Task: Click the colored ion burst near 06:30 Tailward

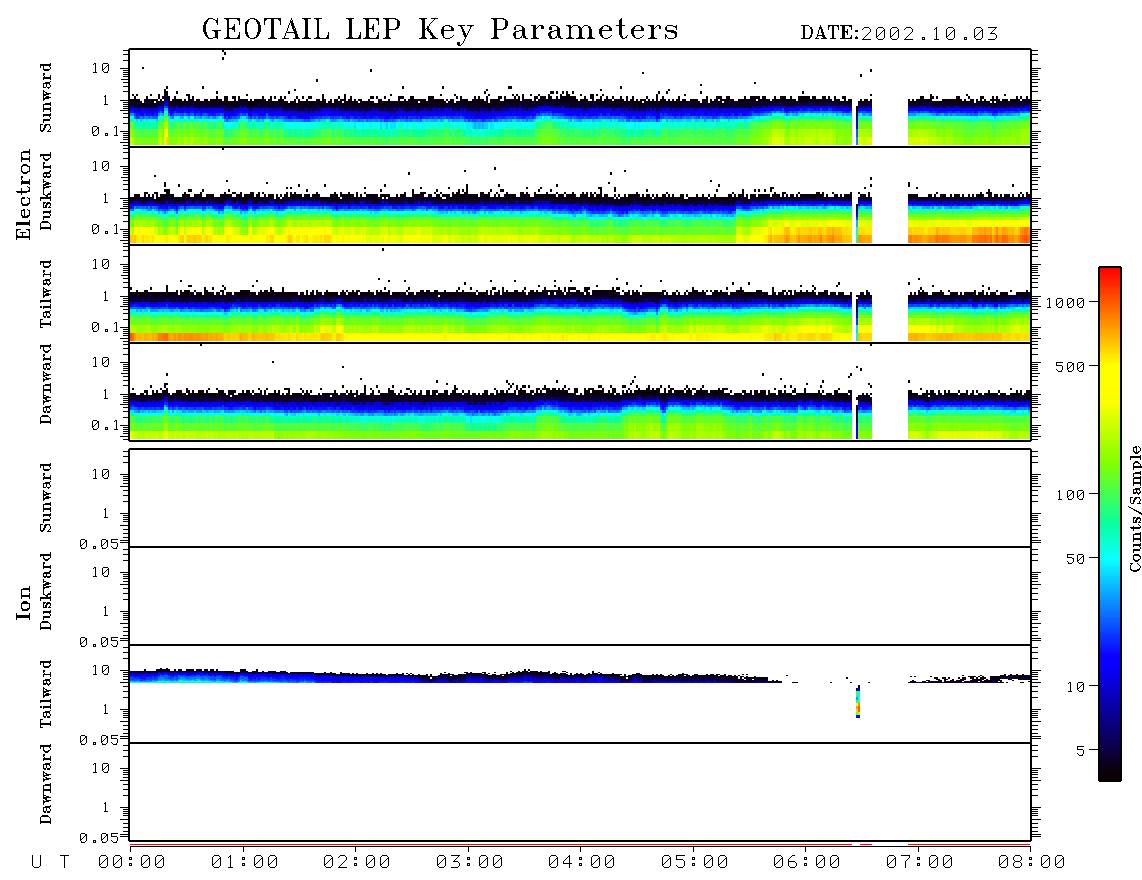Action: 858,702
